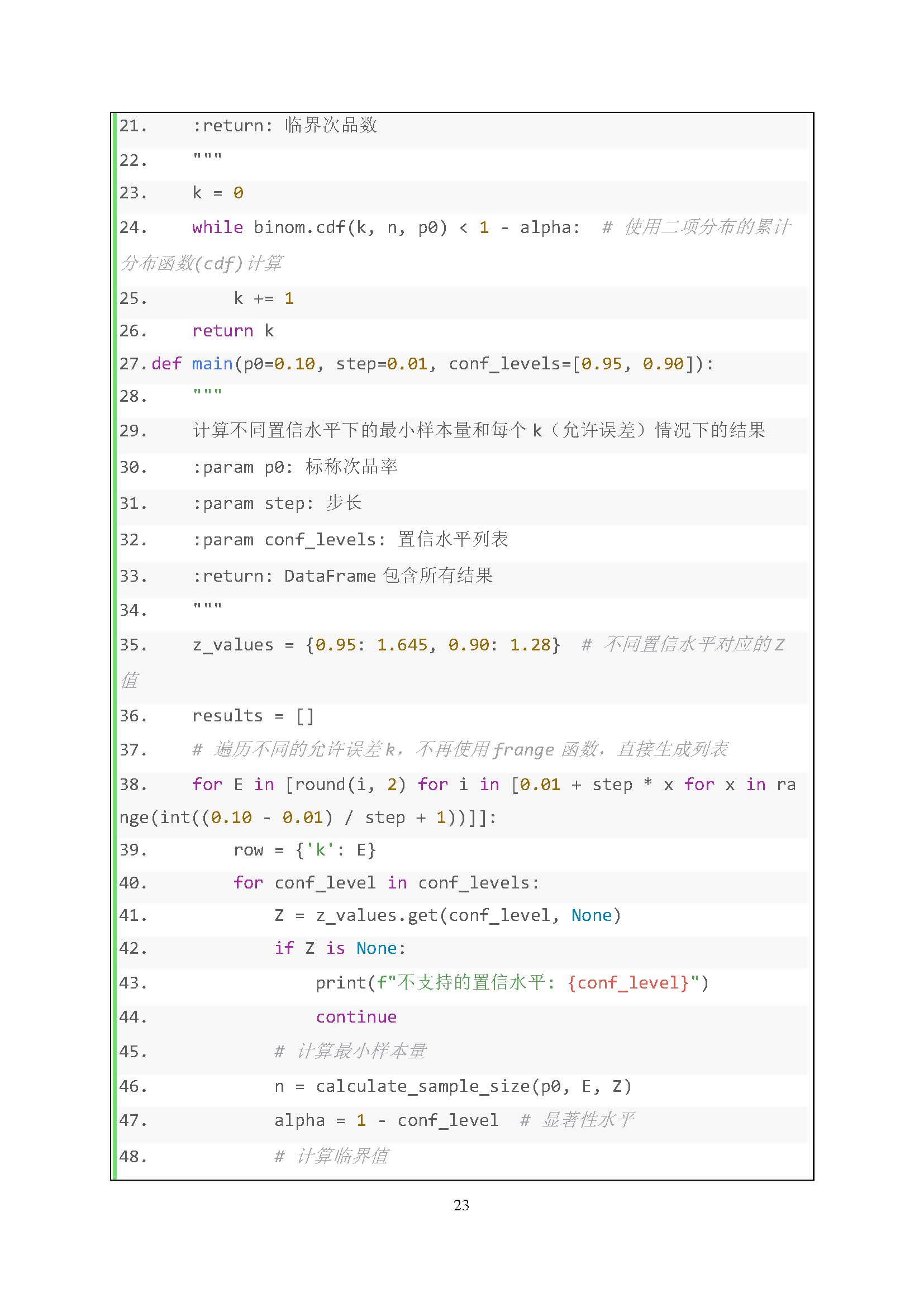The width and height of the screenshot is (924, 1307).
Task: Click the frange comment on line 37
Action: click(460, 750)
